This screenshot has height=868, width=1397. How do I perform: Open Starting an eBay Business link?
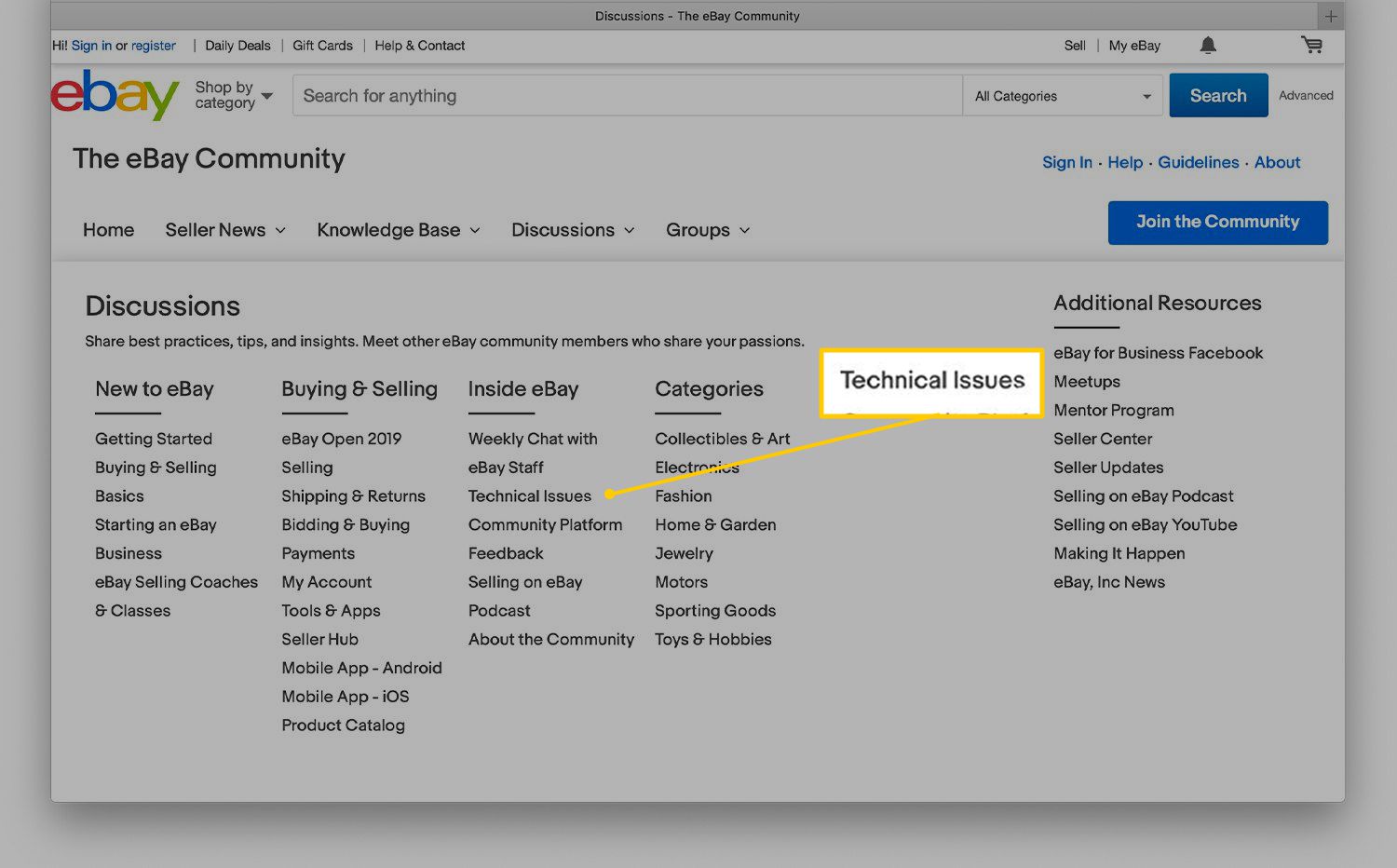156,539
